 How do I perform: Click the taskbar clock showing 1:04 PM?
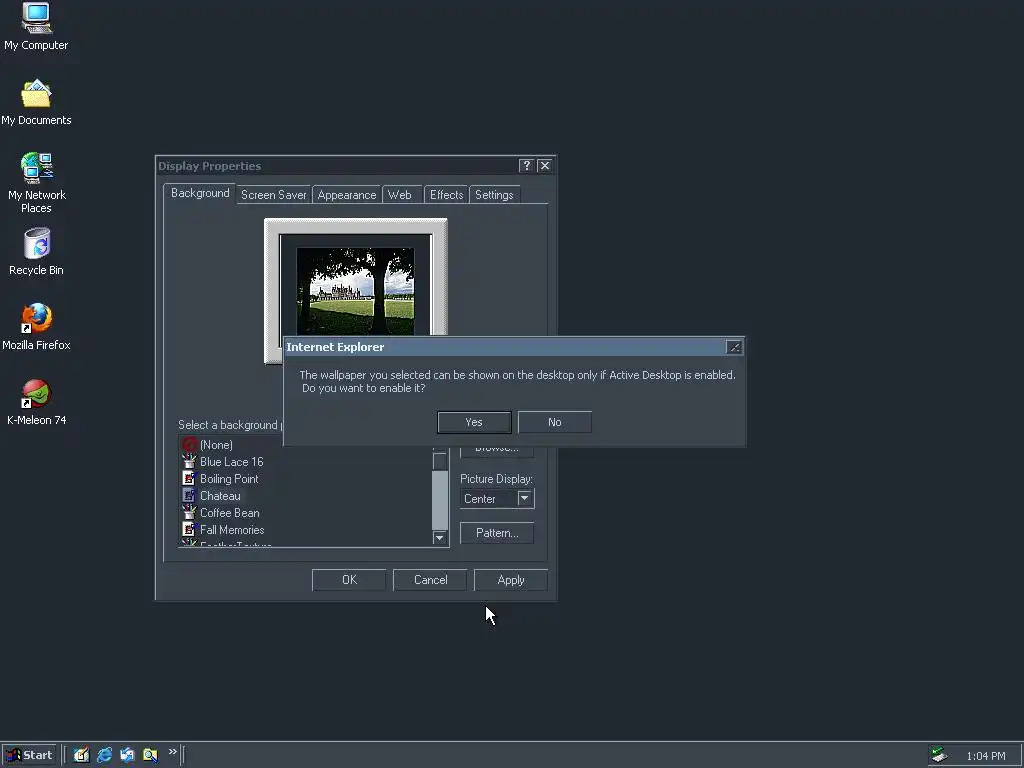[985, 756]
